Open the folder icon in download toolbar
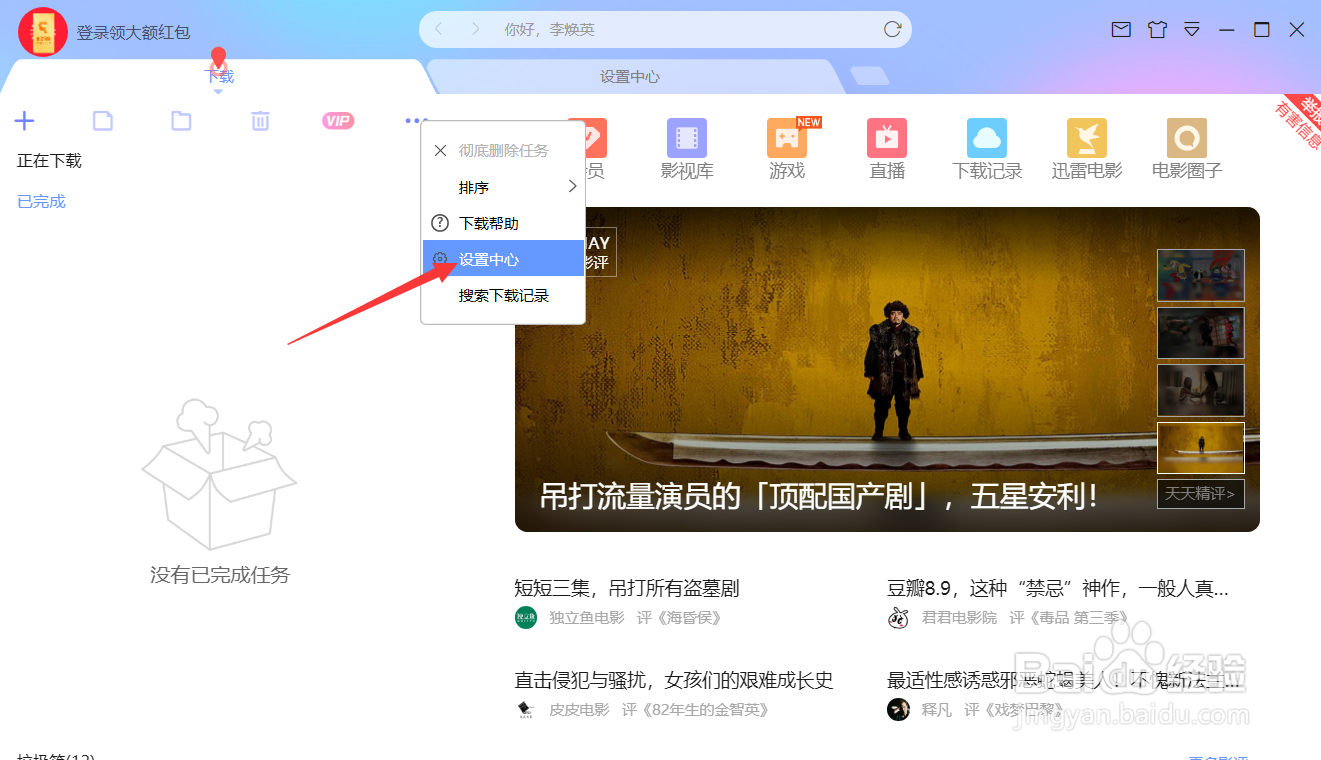This screenshot has height=760, width=1321. coord(181,121)
